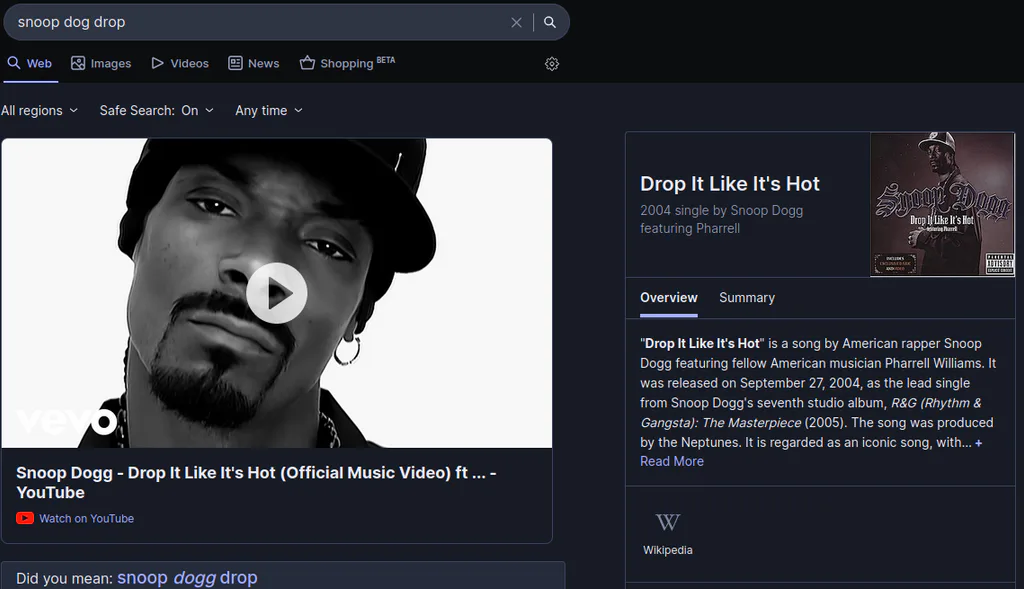Viewport: 1024px width, 589px height.
Task: Open the Drop It Like It's Hot video title
Action: click(256, 483)
